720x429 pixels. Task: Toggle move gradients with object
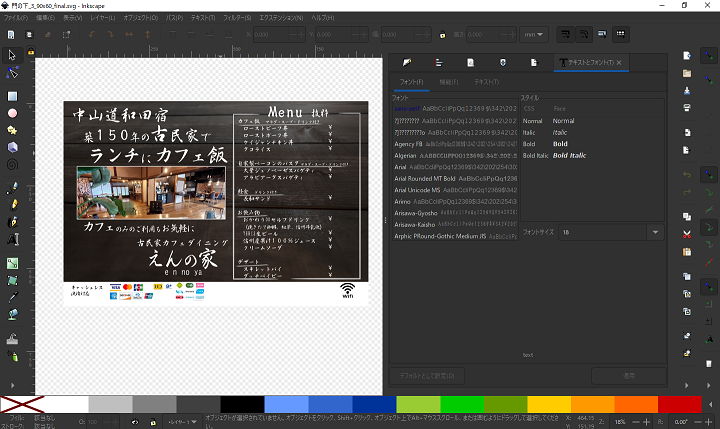[x=602, y=34]
